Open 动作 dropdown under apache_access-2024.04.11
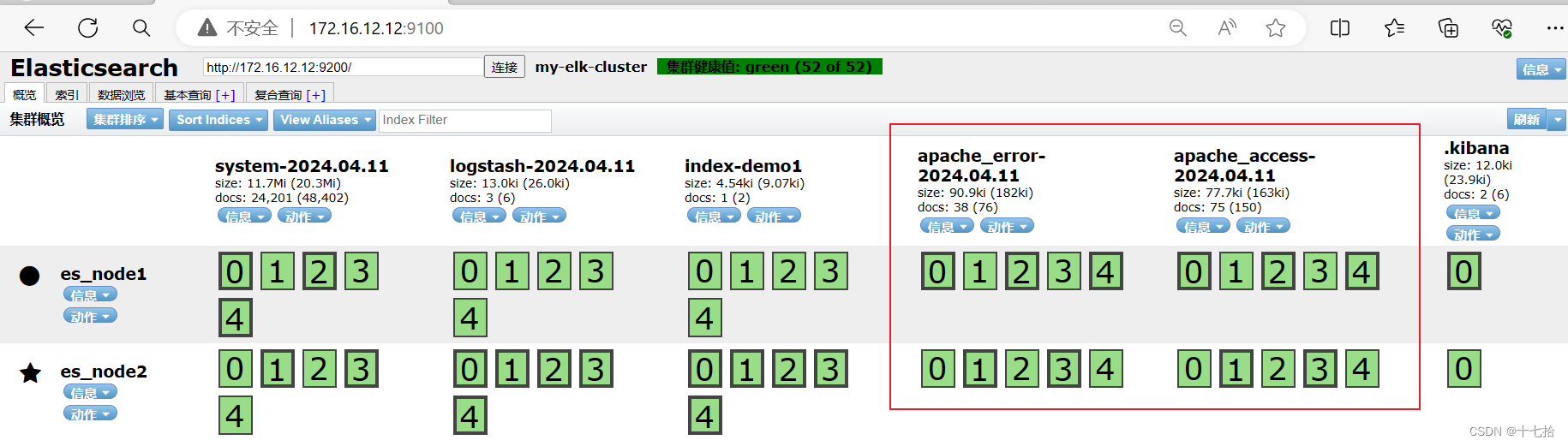The height and width of the screenshot is (446, 1568). pos(1263,226)
